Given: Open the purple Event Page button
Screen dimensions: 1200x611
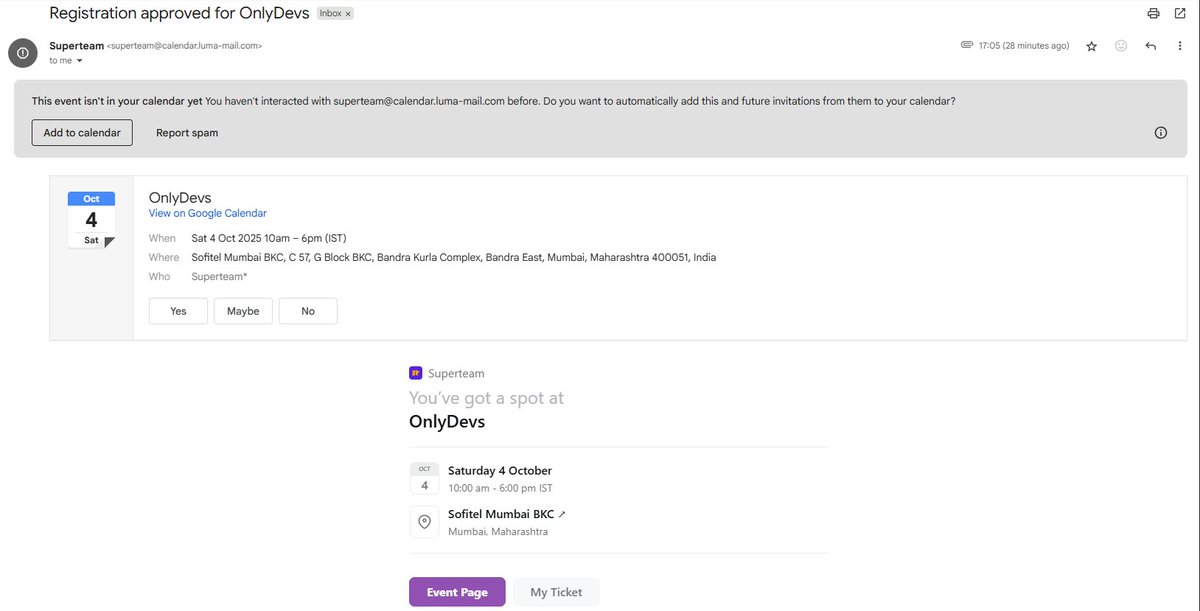Looking at the screenshot, I should 457,592.
